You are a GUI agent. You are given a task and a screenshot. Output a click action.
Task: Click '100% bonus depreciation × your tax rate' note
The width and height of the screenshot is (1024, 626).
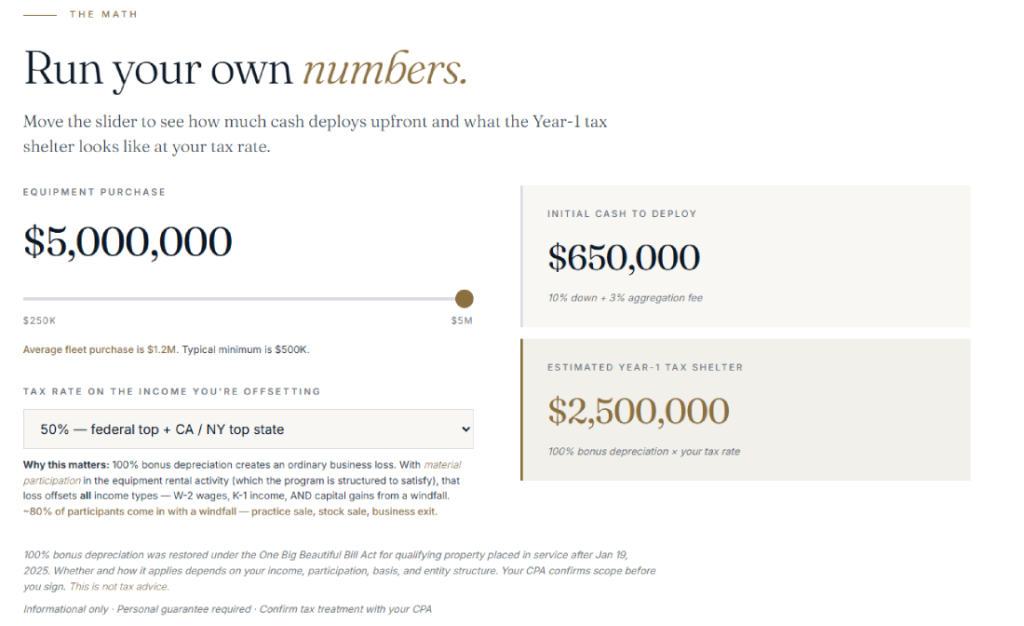coord(644,451)
